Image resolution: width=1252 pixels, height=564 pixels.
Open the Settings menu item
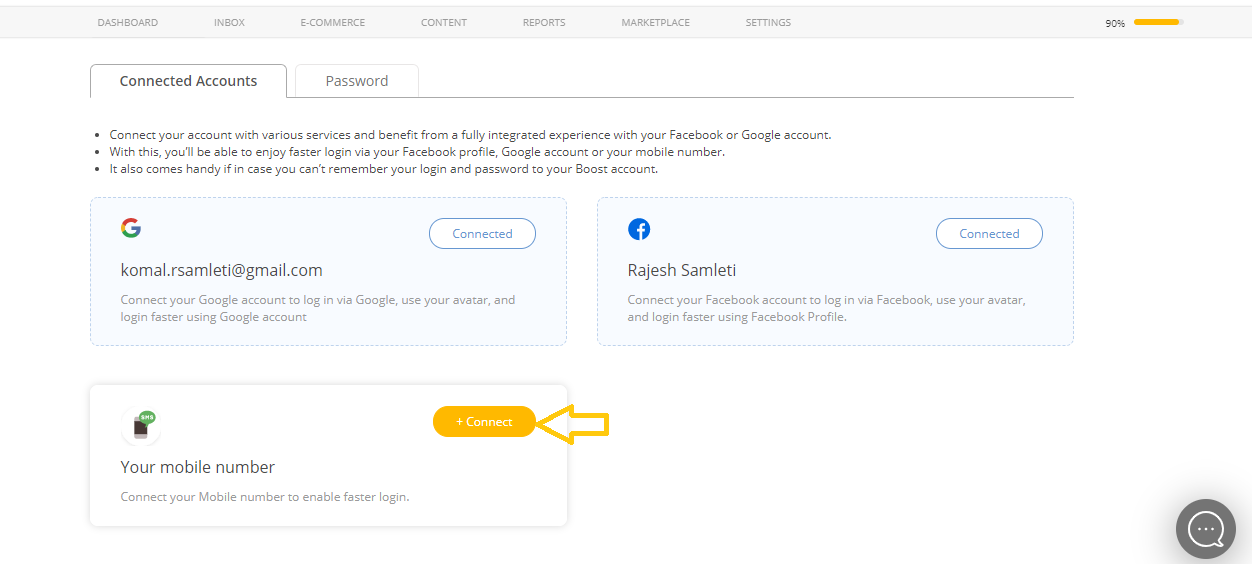tap(768, 22)
